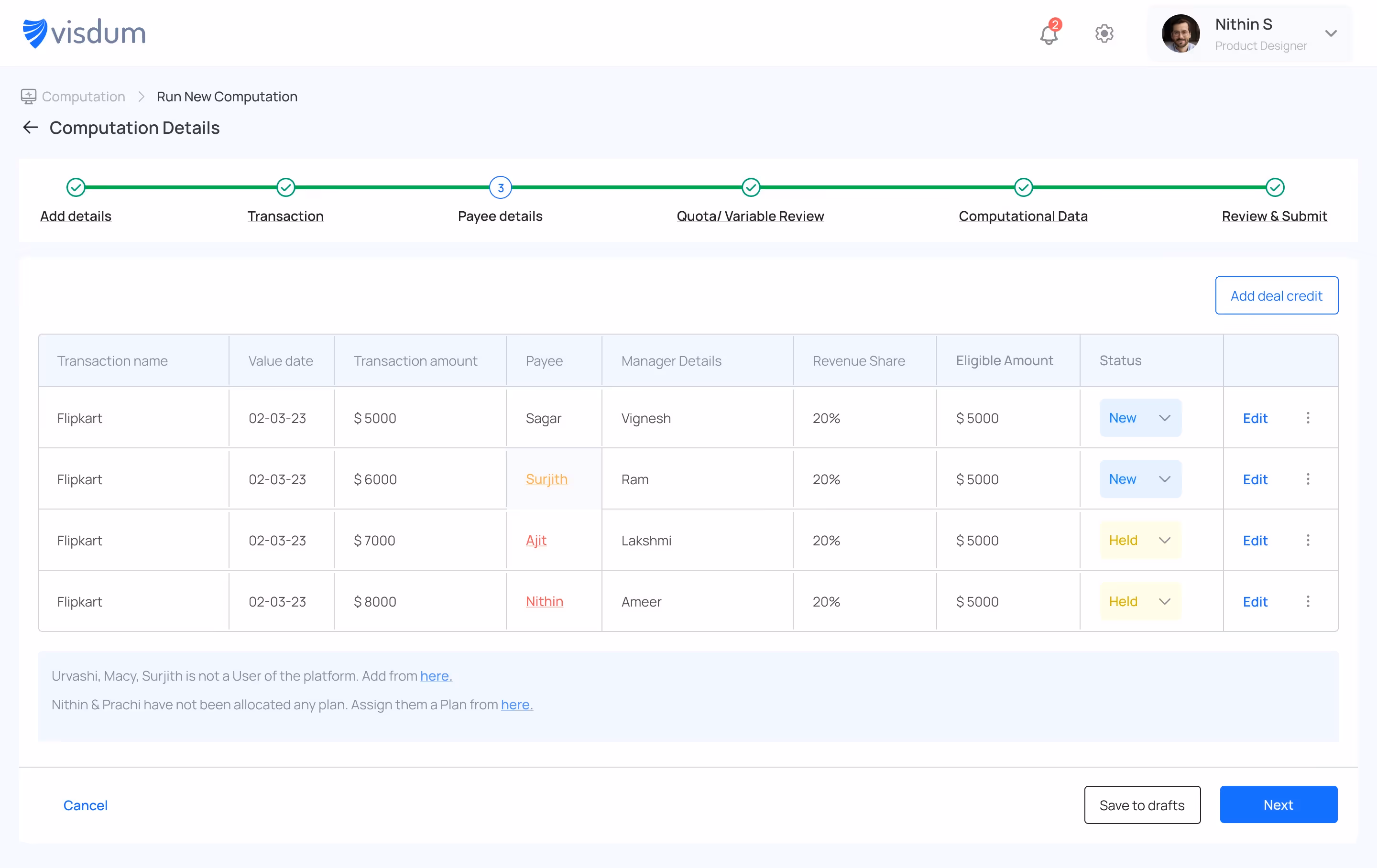Click the Computation breadcrumb monitor icon
Screen dimensions: 1377x868
(29, 96)
